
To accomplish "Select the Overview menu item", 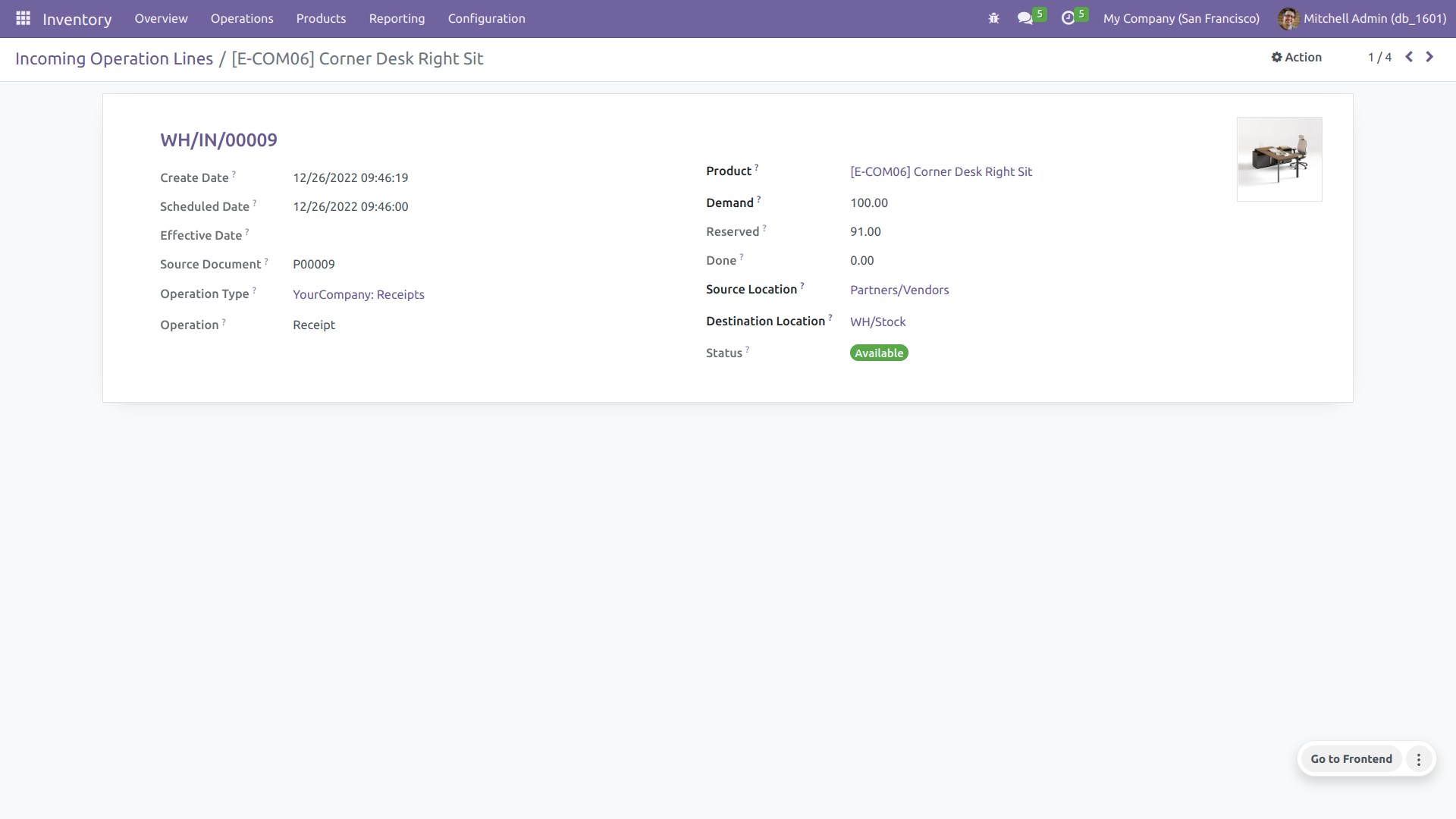I will 161,18.
